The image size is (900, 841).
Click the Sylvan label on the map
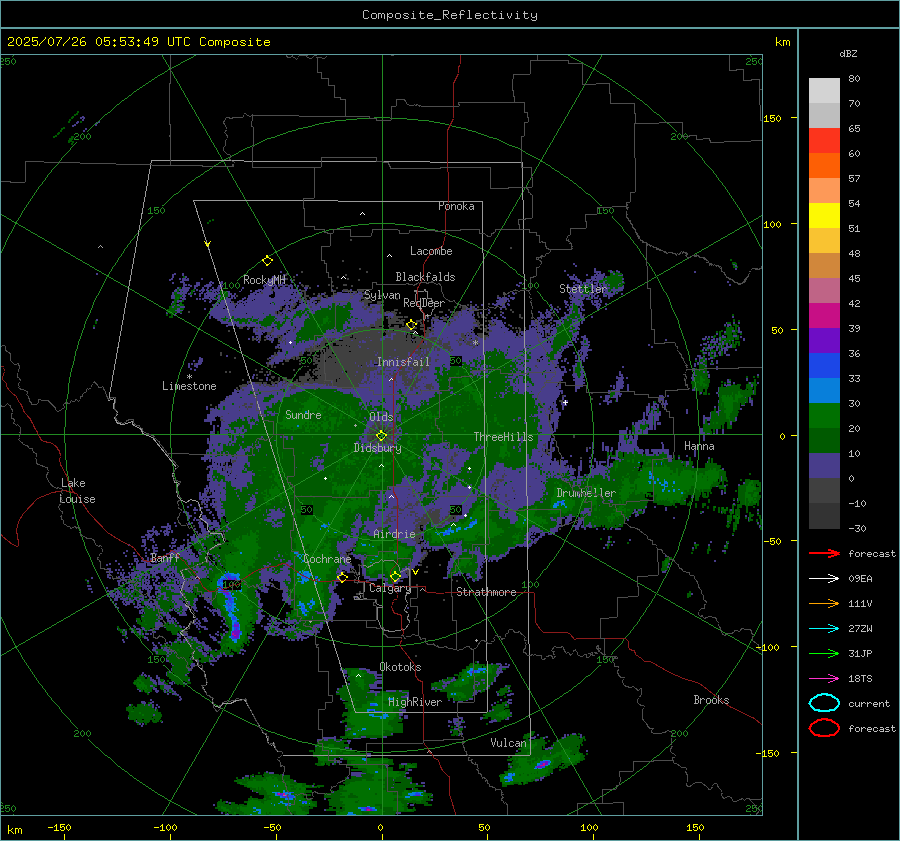click(382, 295)
